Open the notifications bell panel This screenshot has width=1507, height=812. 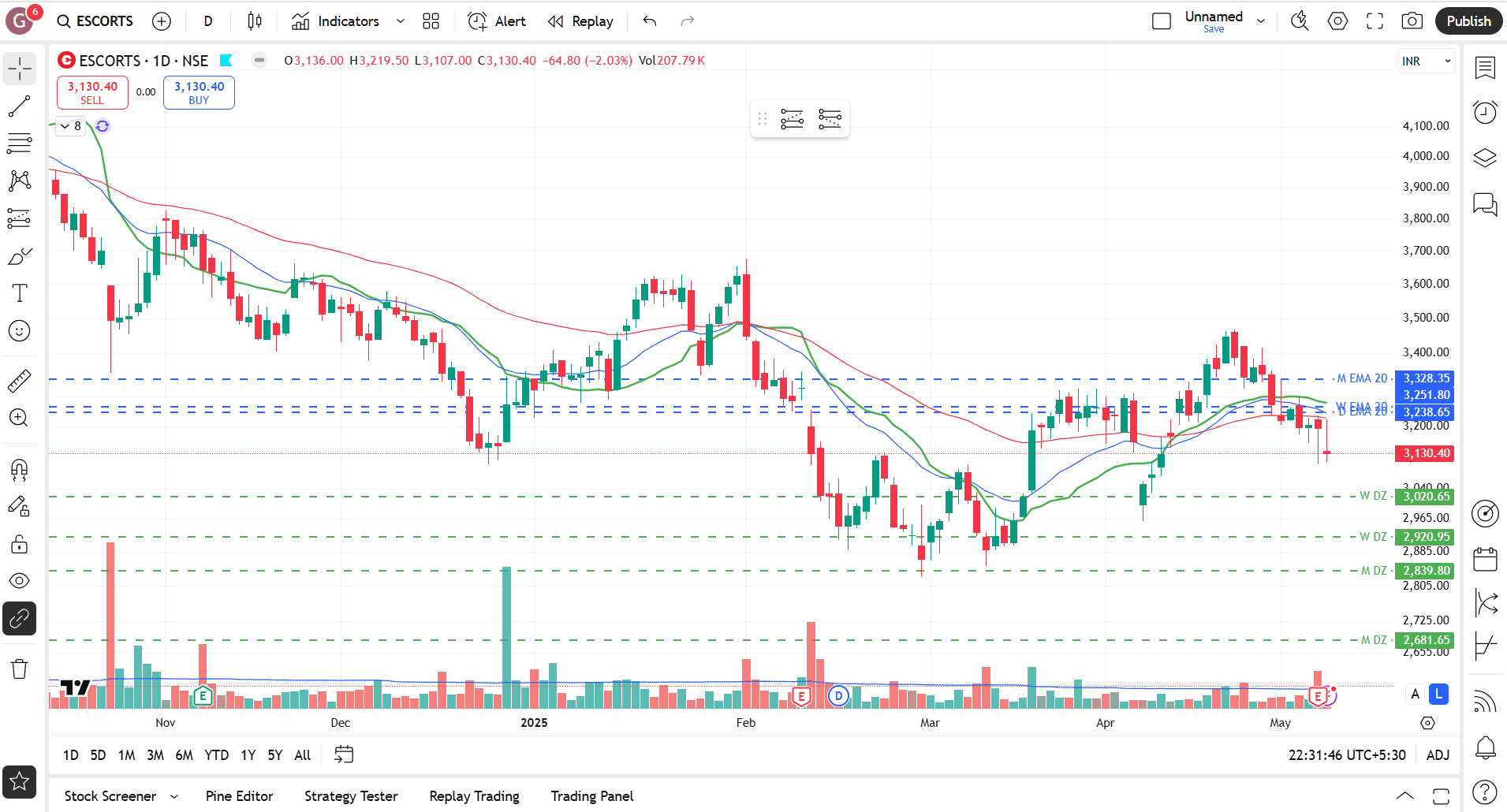(1485, 747)
